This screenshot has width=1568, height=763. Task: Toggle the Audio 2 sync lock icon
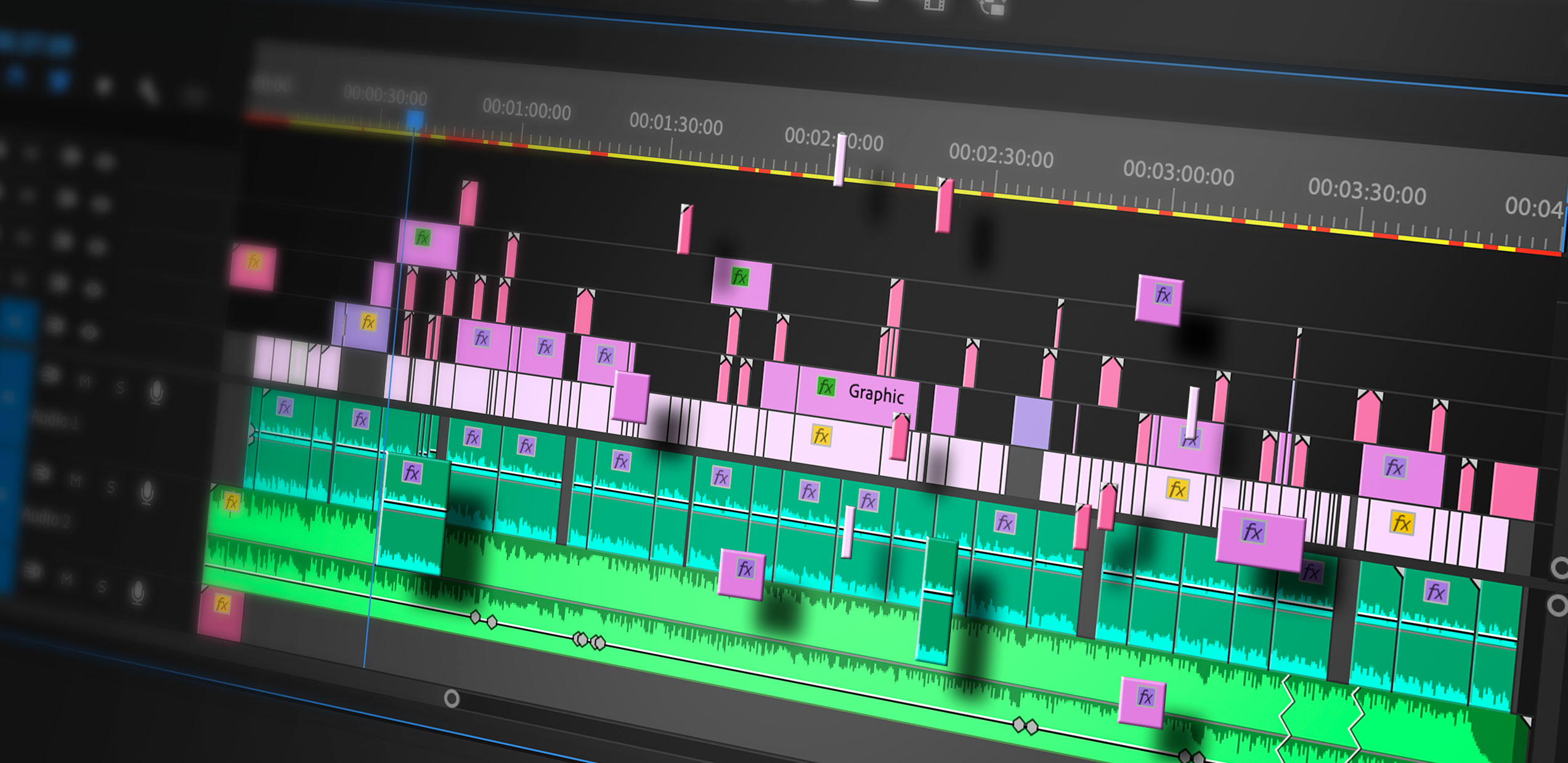coord(42,473)
